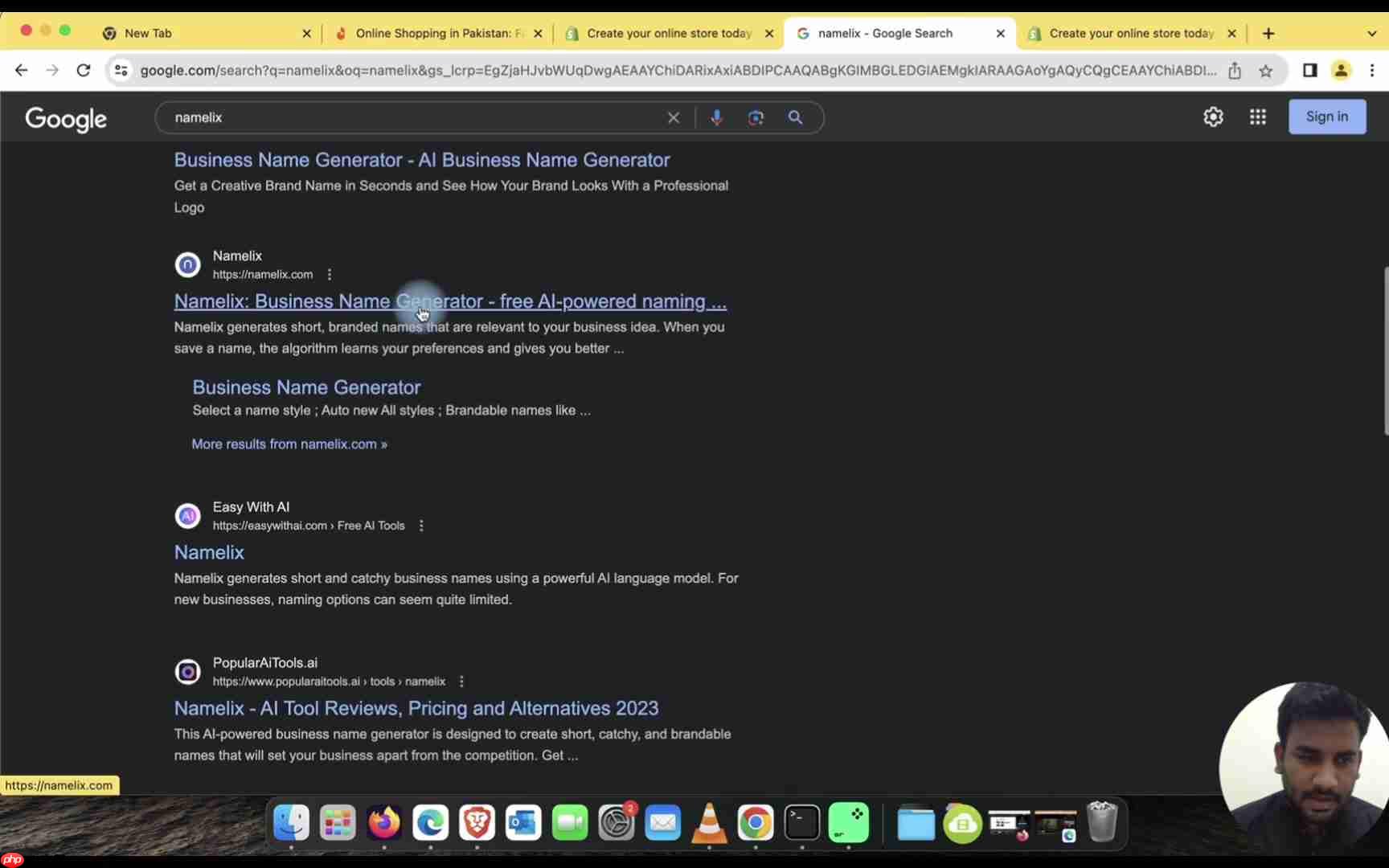Click the Easy With AI result favicon
The image size is (1389, 868).
tap(188, 516)
